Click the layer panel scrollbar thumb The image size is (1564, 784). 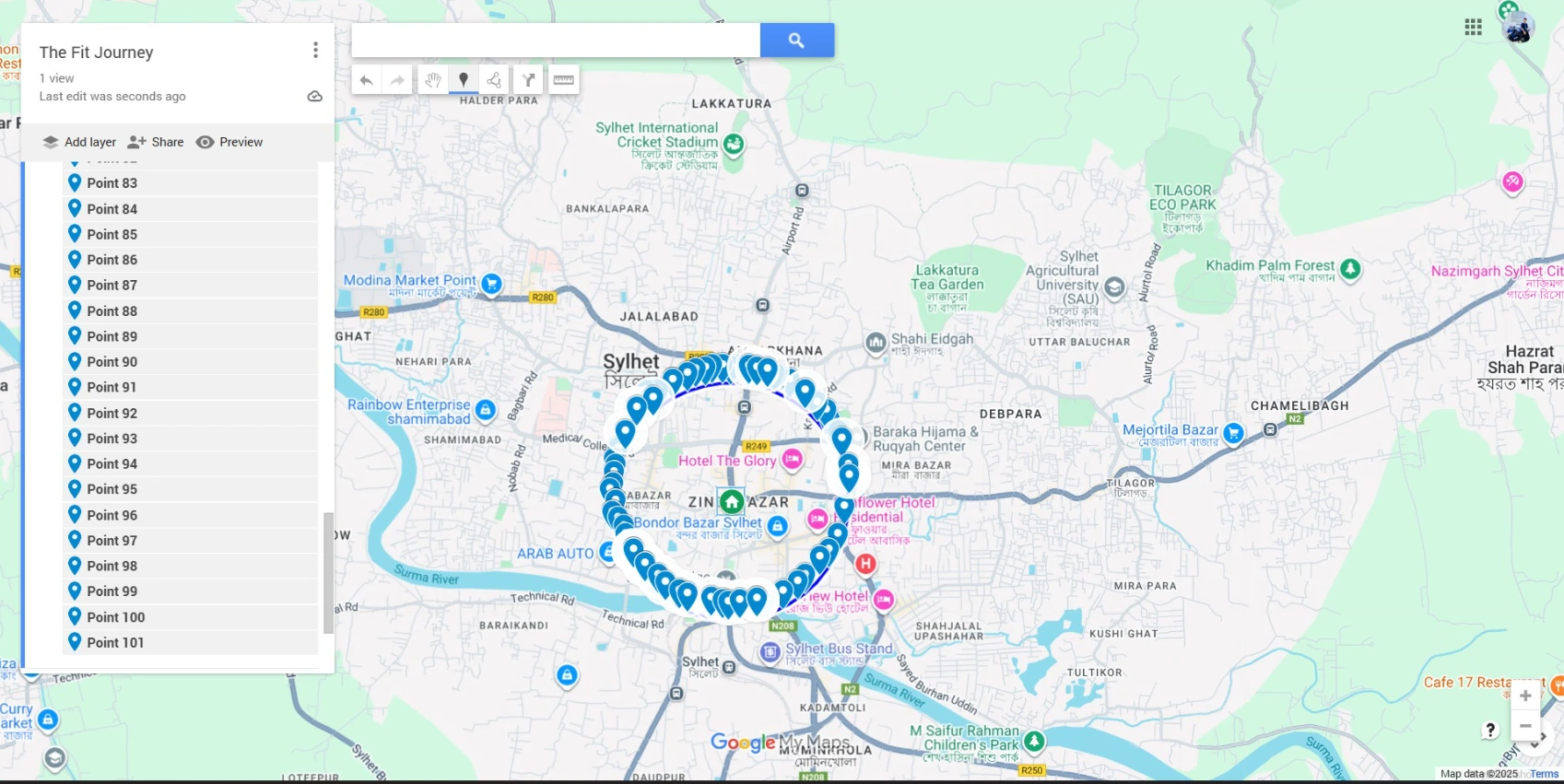[x=328, y=572]
